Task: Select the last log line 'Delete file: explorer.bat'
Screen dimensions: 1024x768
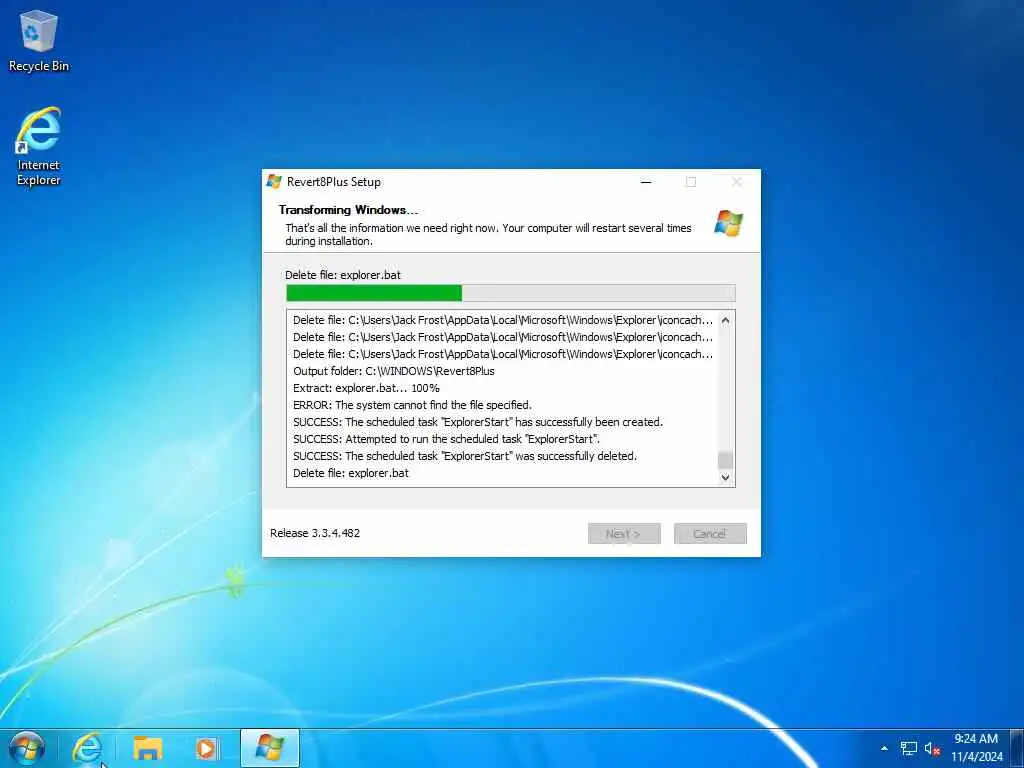Action: 351,473
